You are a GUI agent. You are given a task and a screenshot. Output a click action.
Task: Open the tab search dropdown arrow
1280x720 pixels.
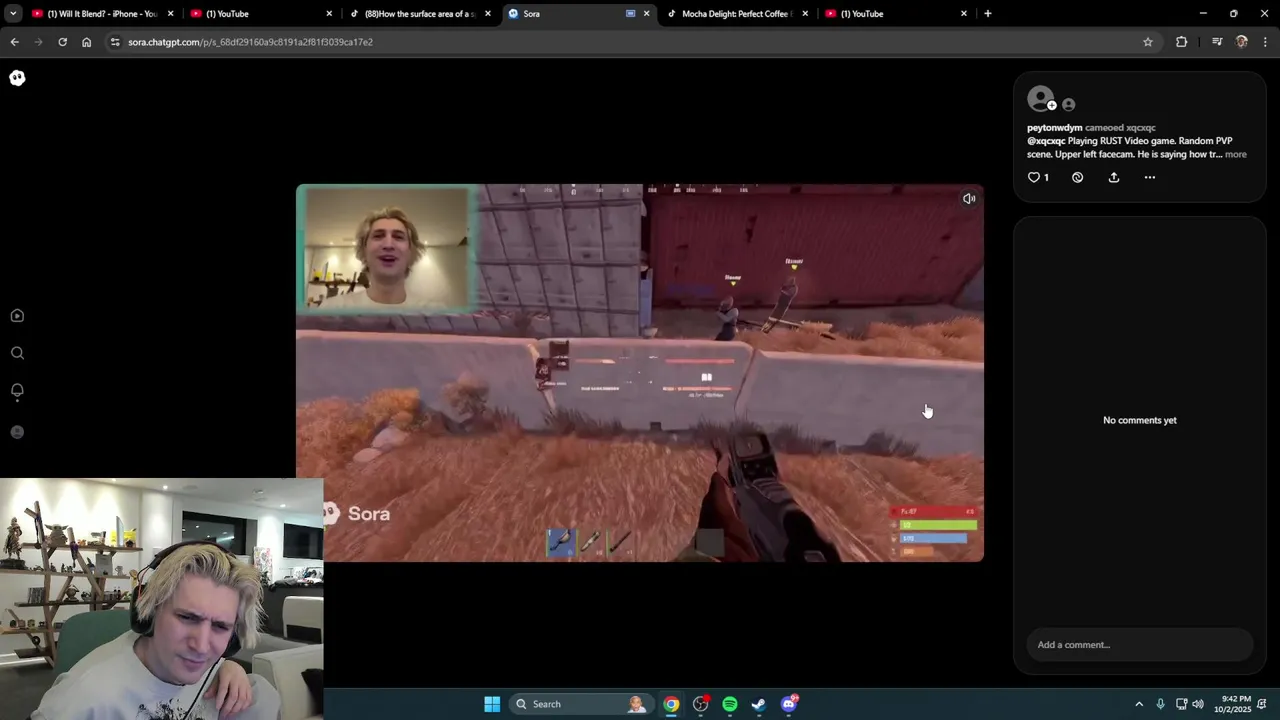(x=13, y=14)
